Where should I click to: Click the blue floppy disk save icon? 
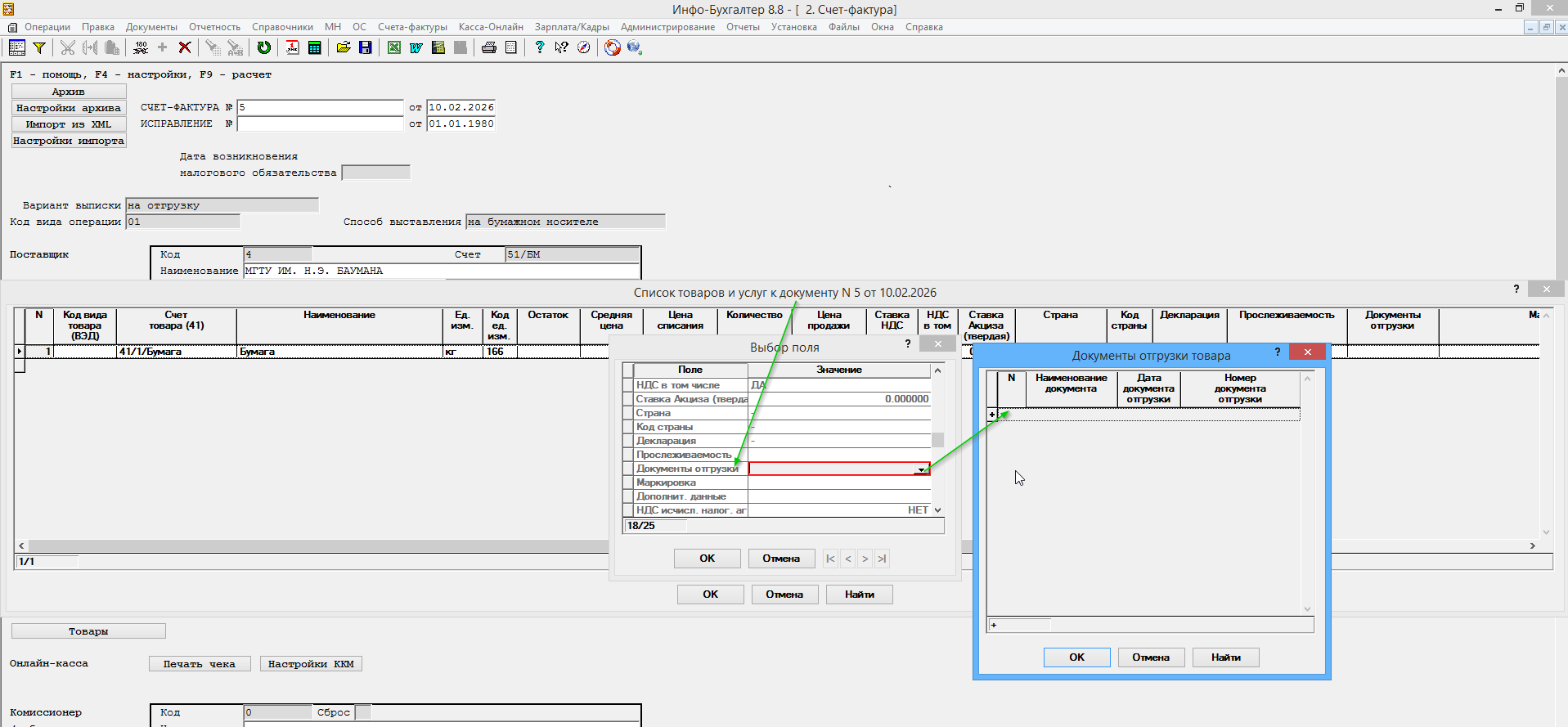pos(366,47)
